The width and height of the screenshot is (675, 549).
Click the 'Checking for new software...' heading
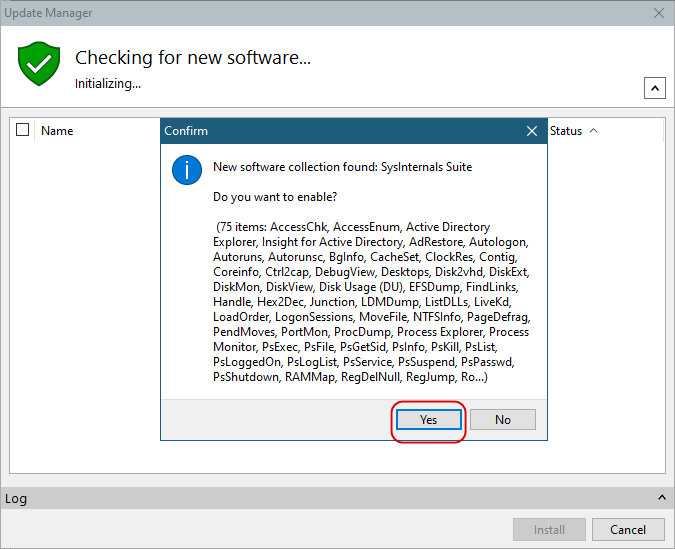[x=192, y=58]
